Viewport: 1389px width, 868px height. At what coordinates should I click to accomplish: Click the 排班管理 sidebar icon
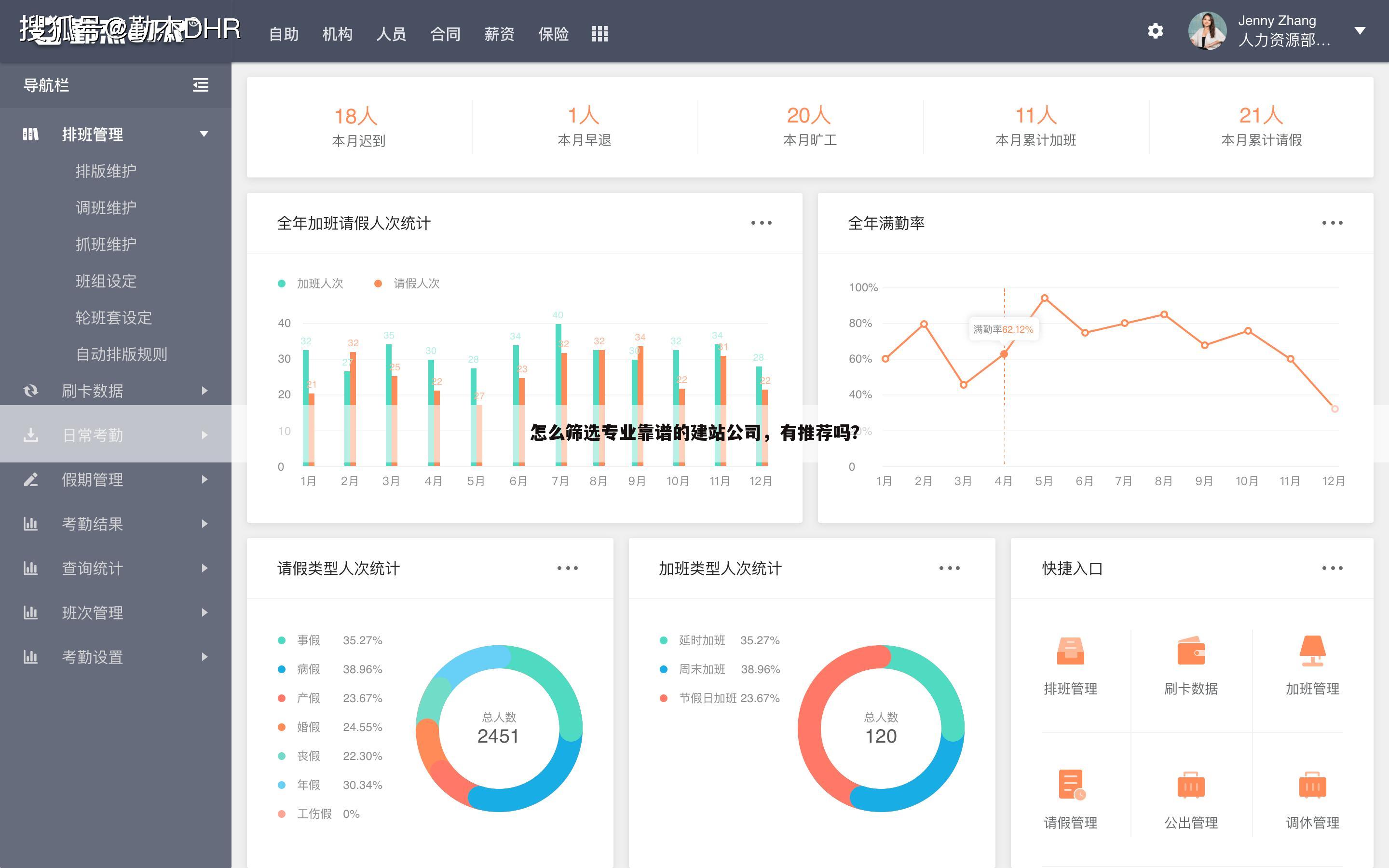tap(30, 135)
